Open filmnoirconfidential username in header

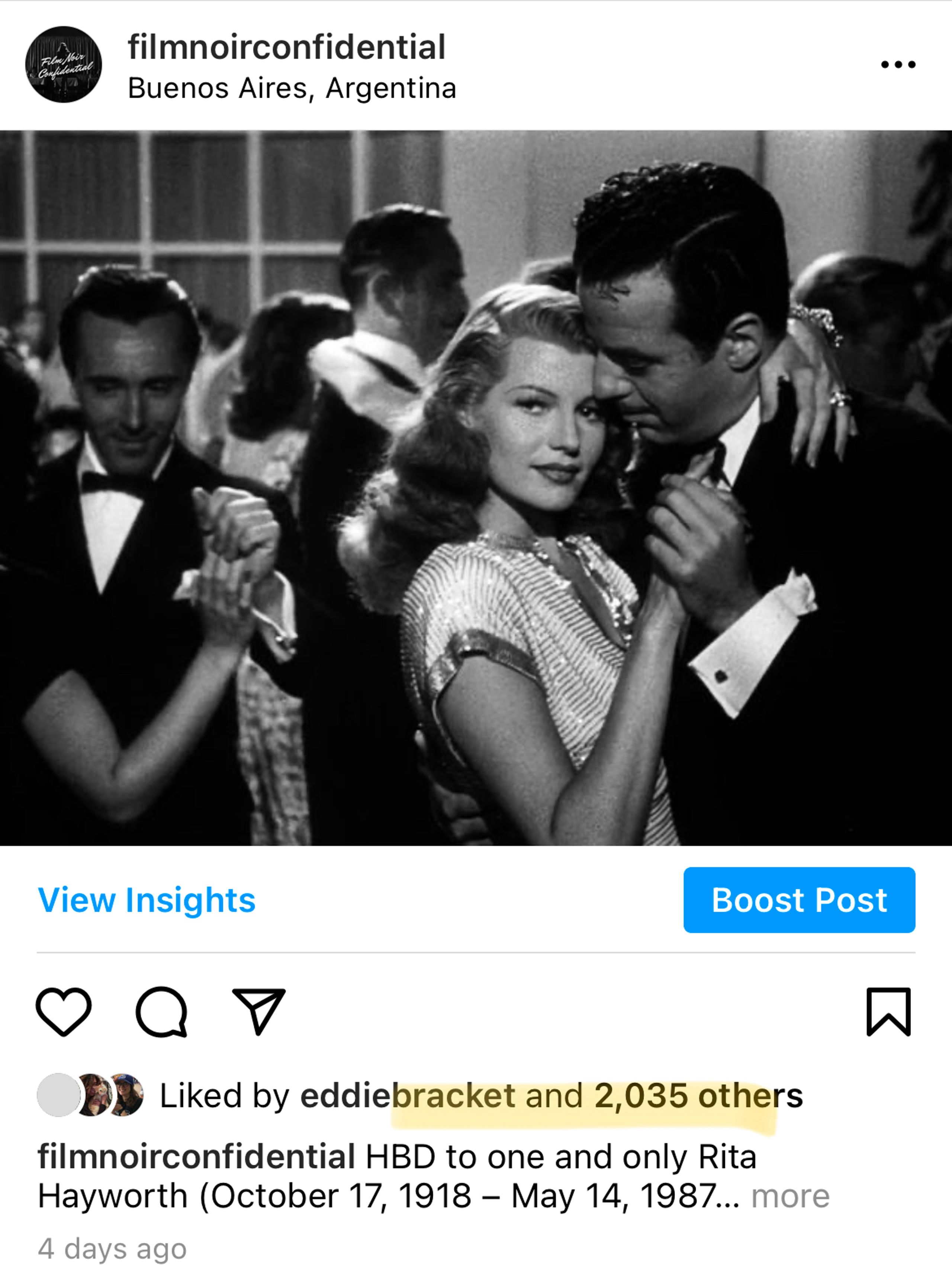[x=286, y=47]
